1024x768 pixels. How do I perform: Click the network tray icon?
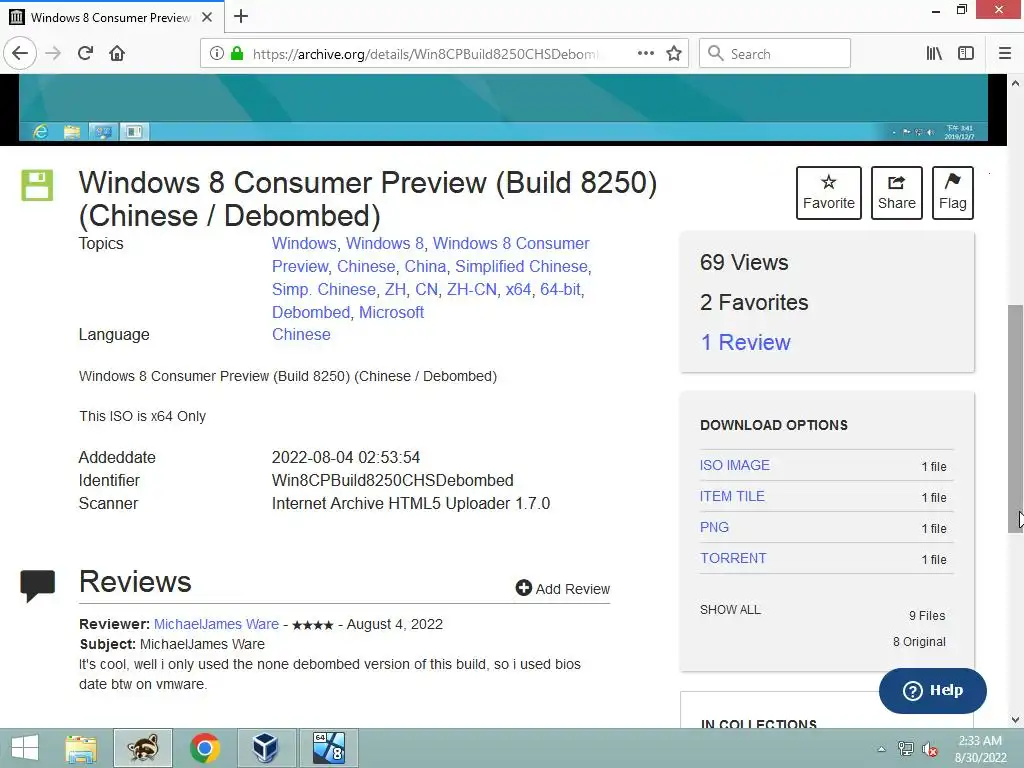905,748
